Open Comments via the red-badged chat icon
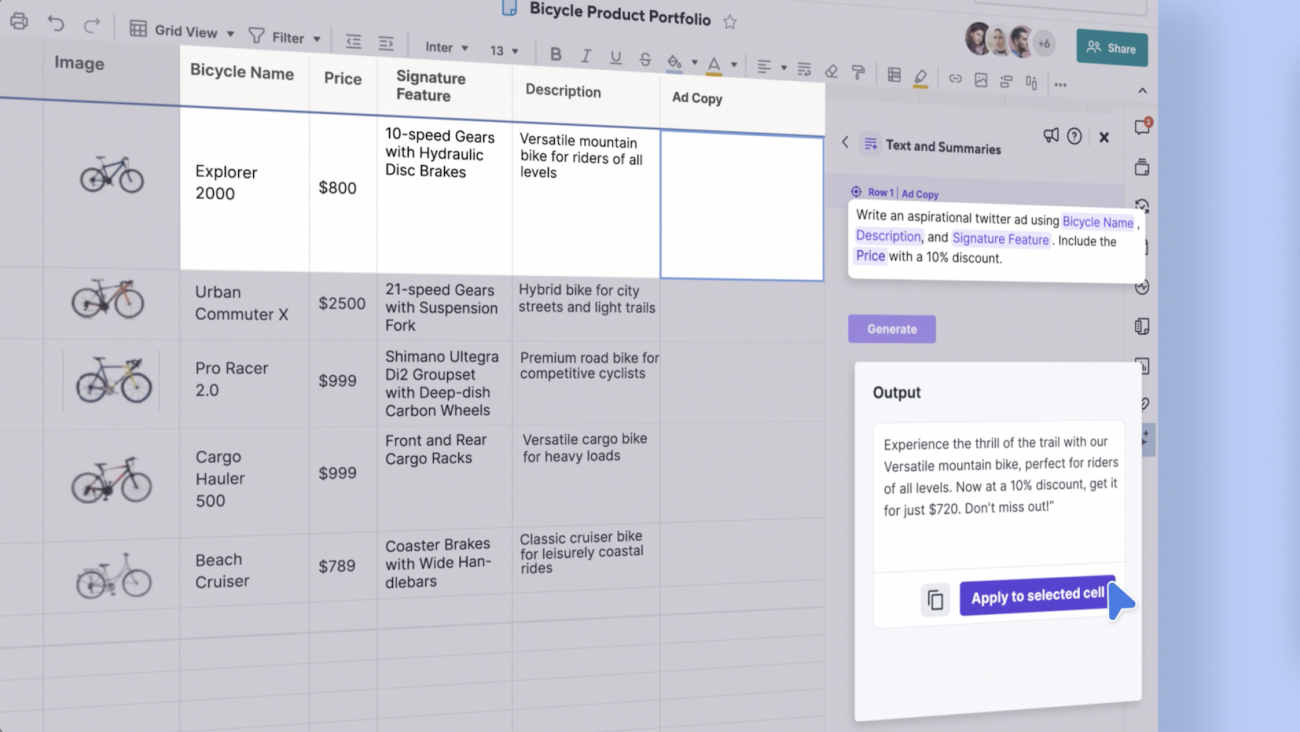1300x732 pixels. 1142,126
